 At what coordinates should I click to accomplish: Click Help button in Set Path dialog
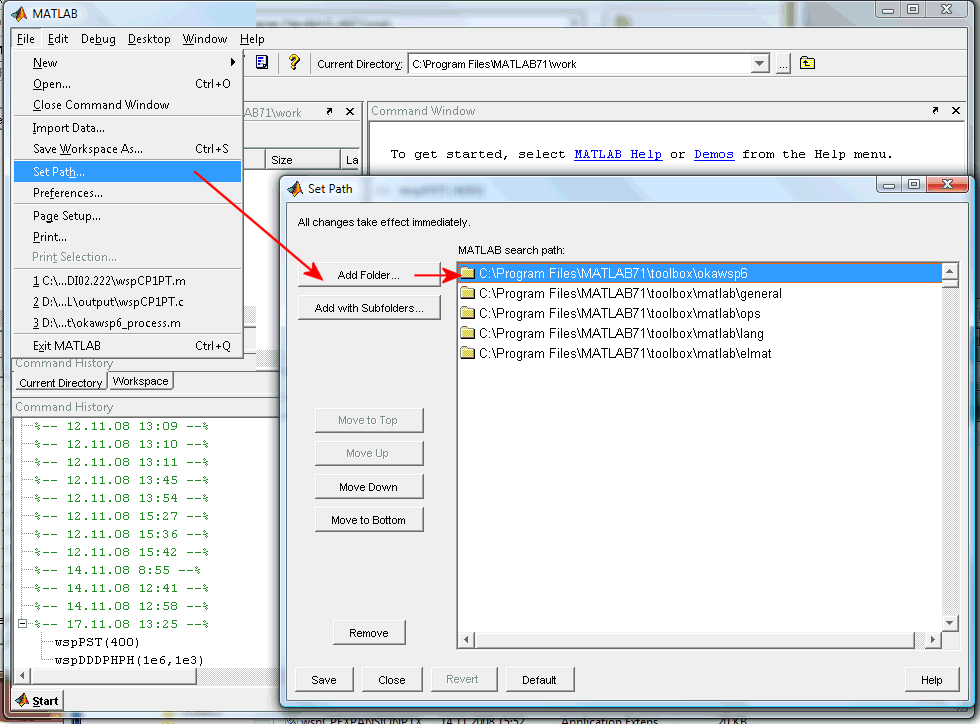(931, 680)
